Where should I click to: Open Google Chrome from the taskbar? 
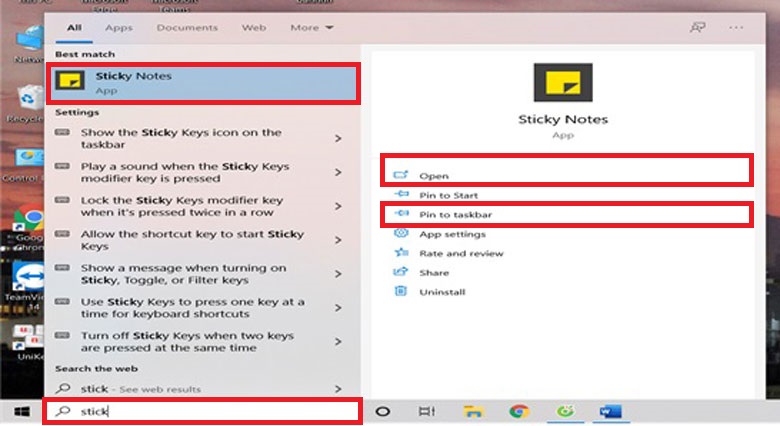[x=518, y=411]
